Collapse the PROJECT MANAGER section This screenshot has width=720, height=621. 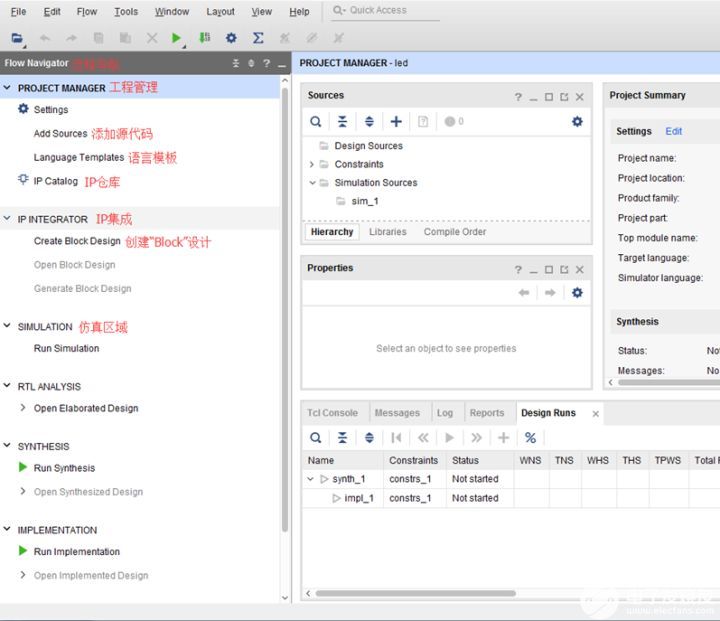[x=7, y=88]
